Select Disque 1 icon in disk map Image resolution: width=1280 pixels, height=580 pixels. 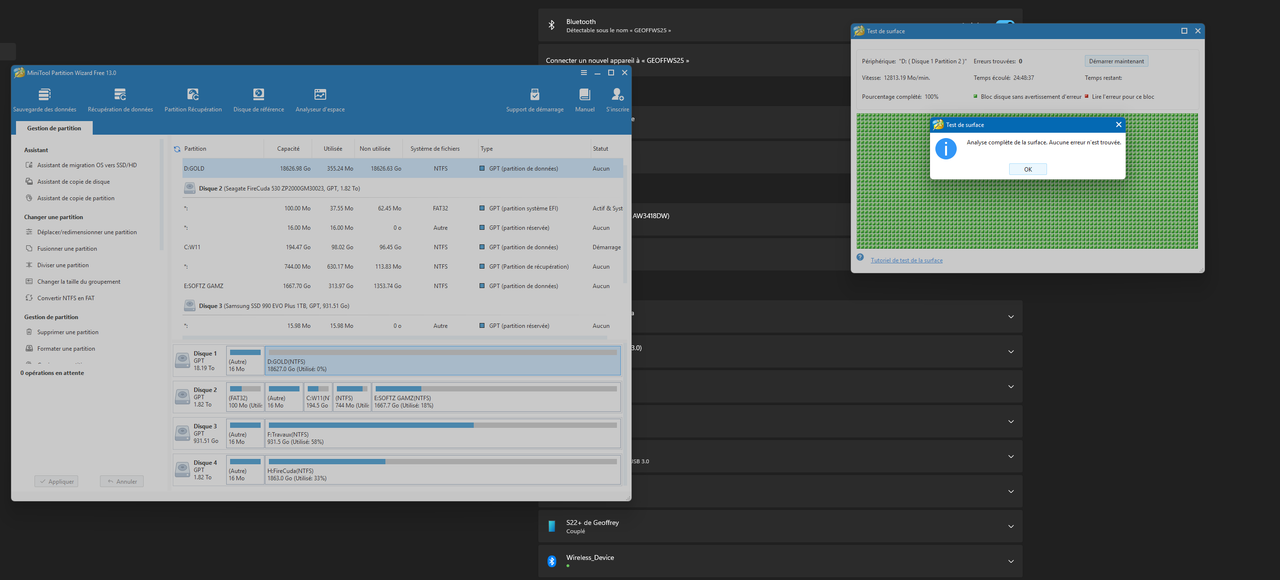(x=182, y=360)
